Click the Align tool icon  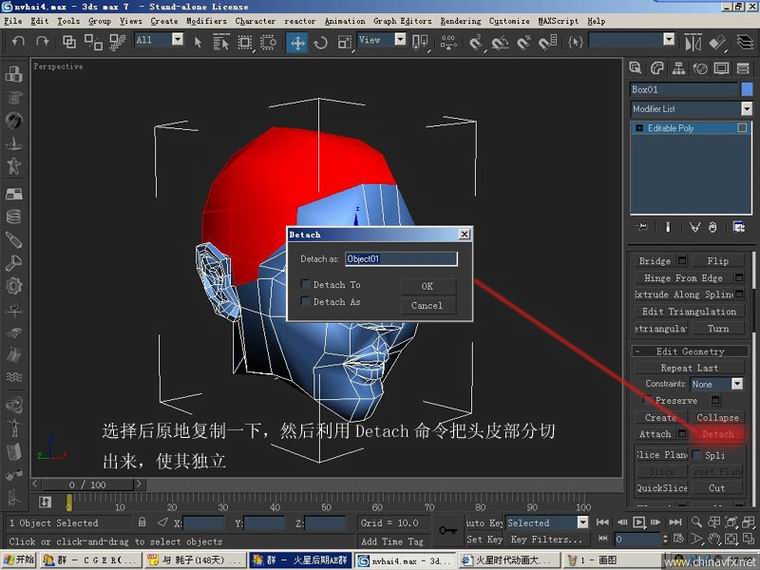[717, 43]
